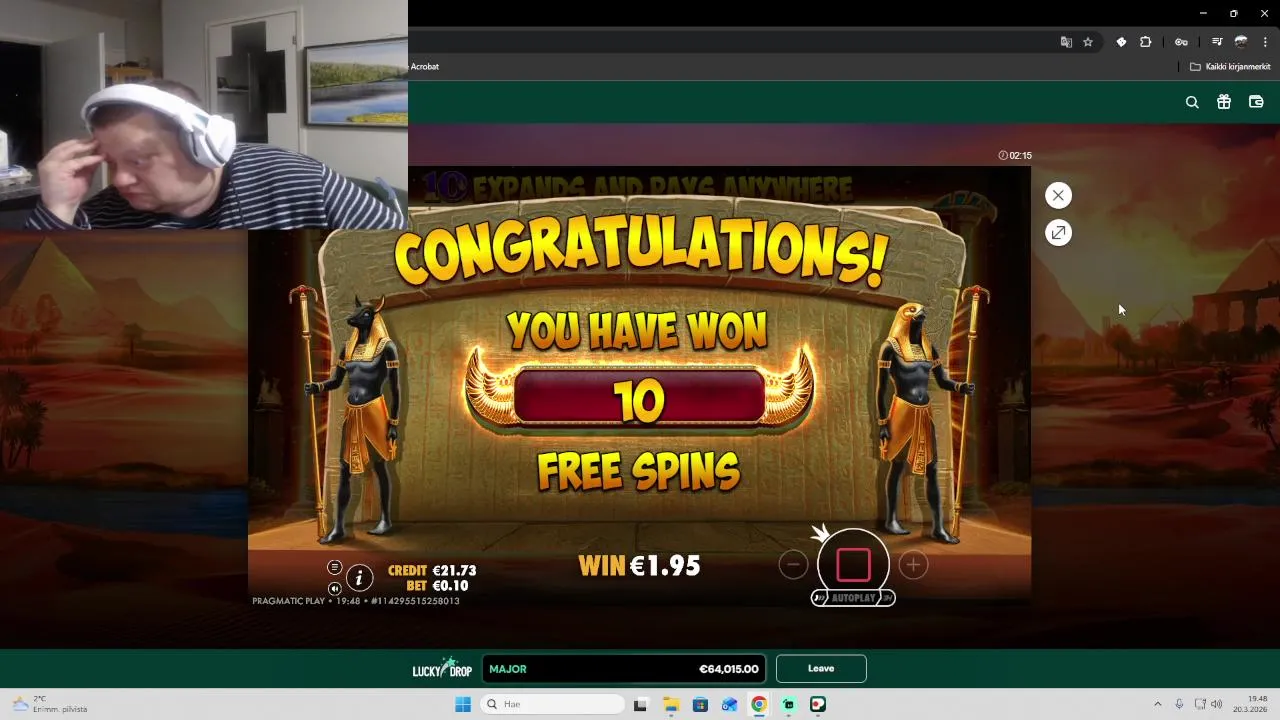Screen dimensions: 1280x720
Task: Open the slot game menu icon
Action: click(335, 567)
